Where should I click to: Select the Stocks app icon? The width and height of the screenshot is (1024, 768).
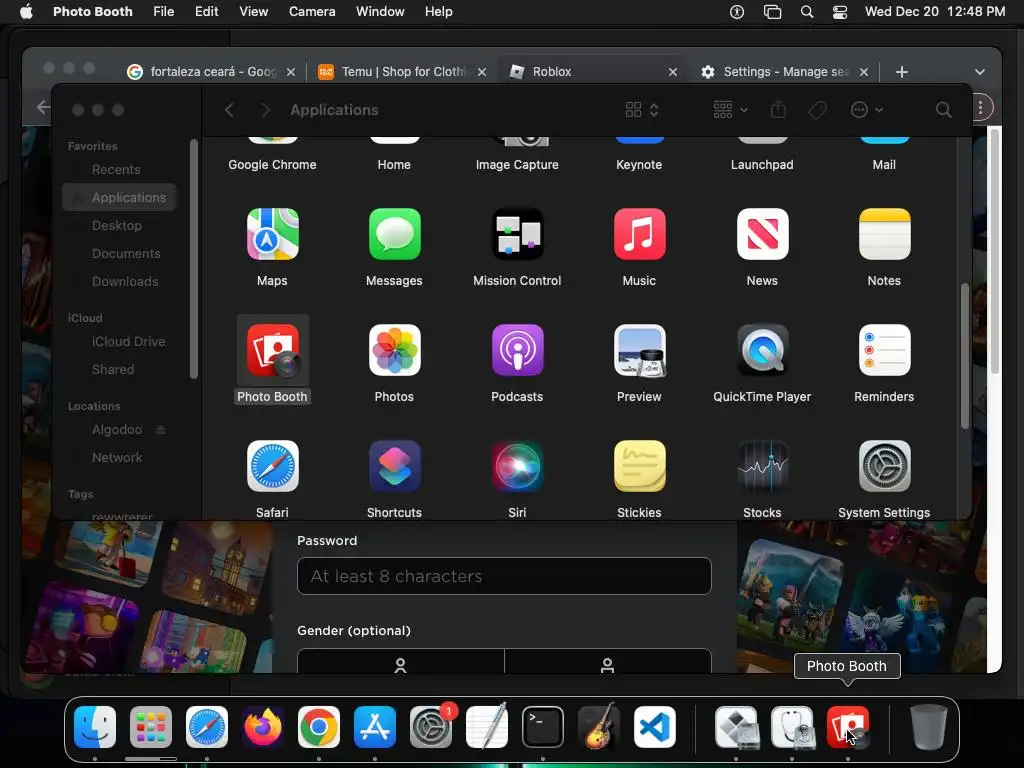coord(762,466)
